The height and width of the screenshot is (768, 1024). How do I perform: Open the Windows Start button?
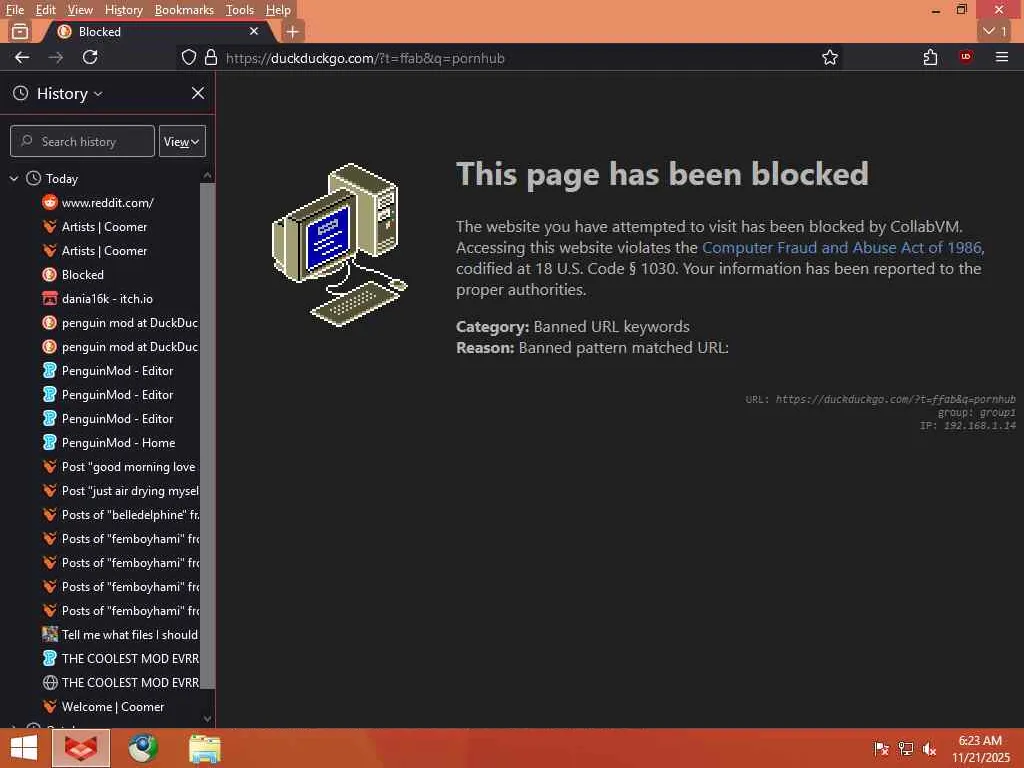pos(24,748)
